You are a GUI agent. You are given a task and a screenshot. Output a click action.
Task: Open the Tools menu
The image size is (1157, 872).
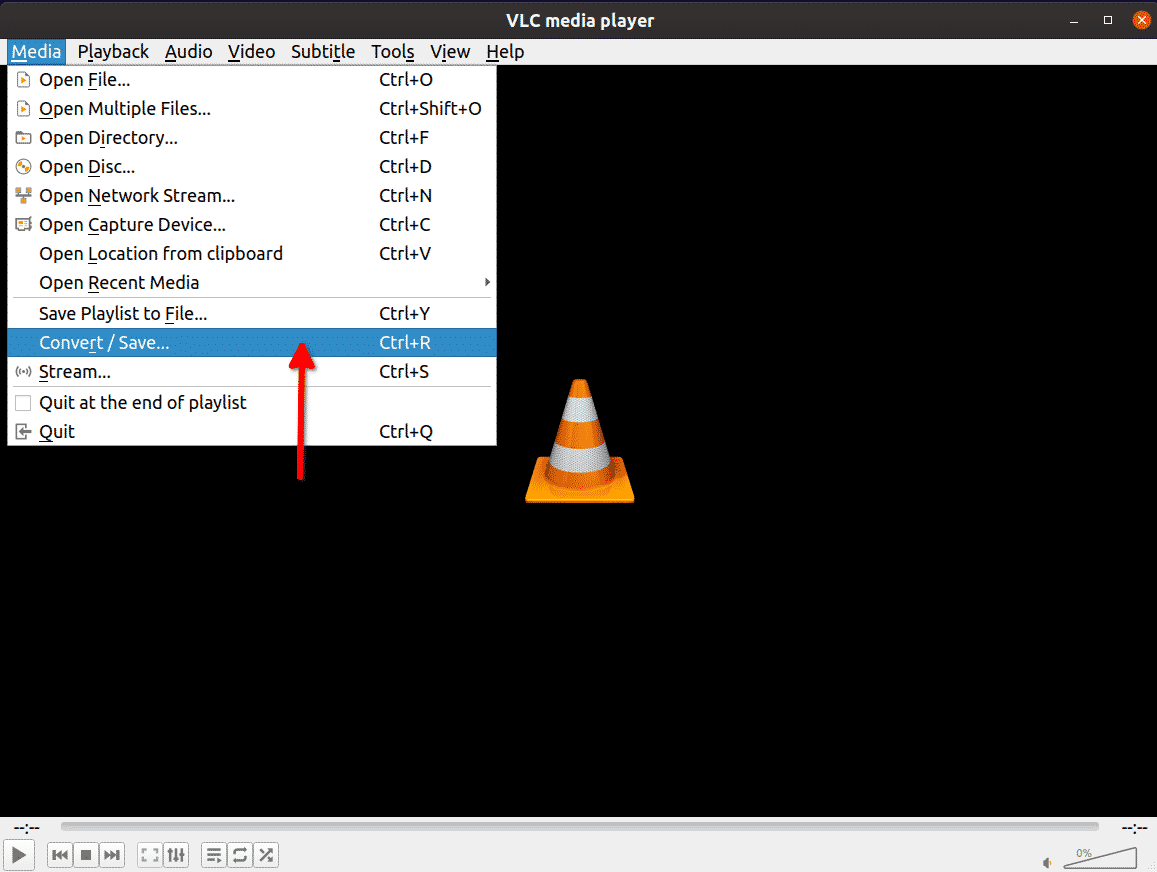(x=393, y=52)
